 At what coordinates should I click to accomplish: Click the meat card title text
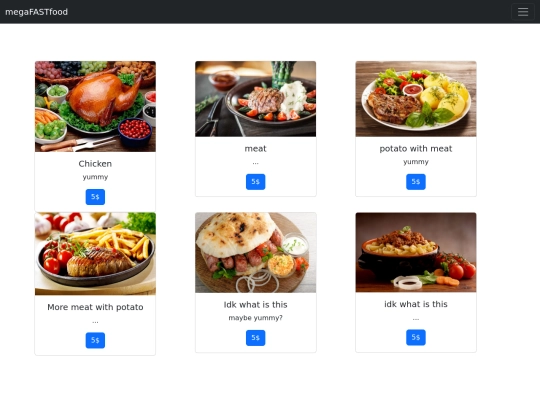[256, 149]
